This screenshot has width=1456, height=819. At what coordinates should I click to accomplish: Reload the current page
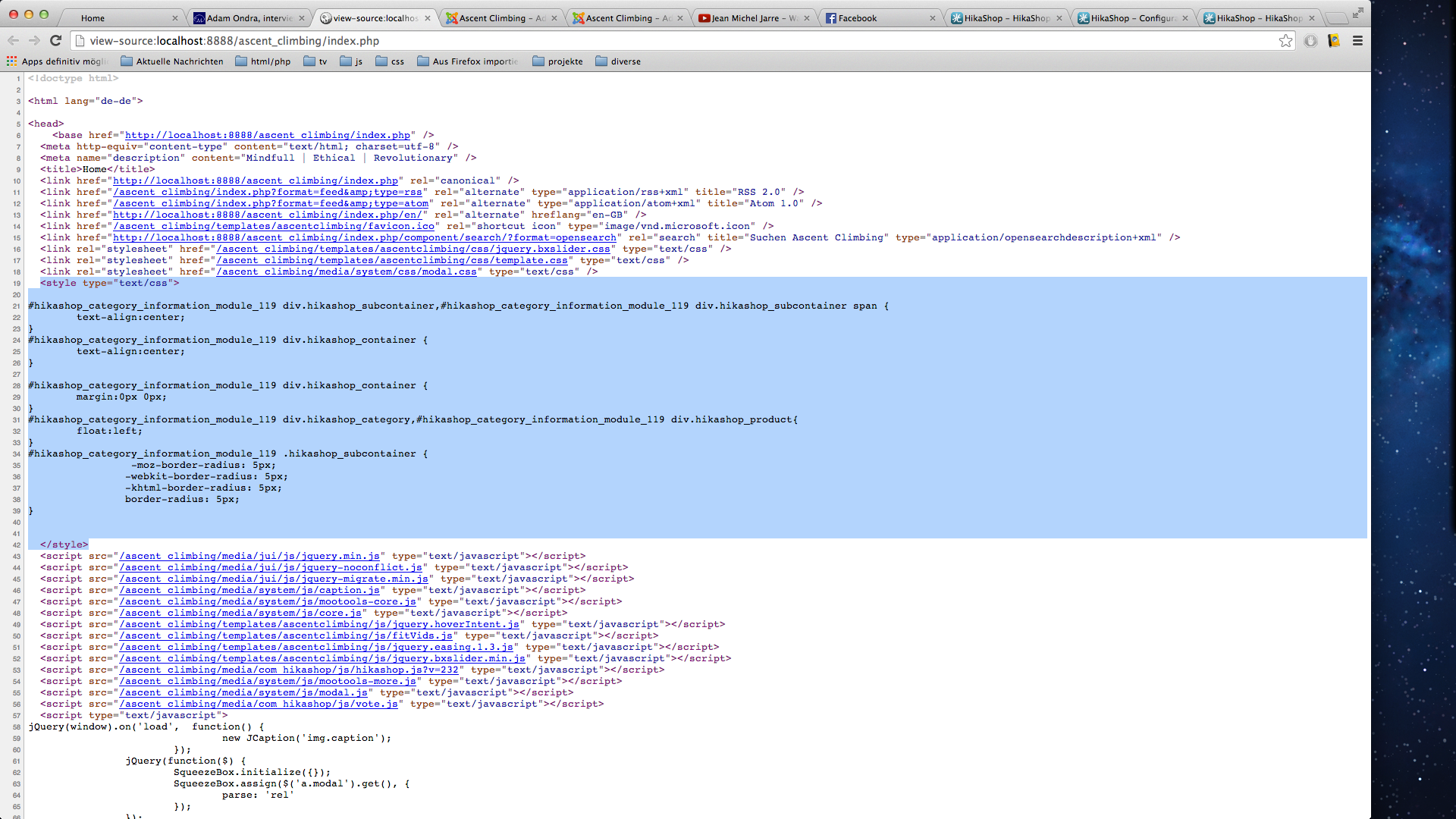point(55,41)
